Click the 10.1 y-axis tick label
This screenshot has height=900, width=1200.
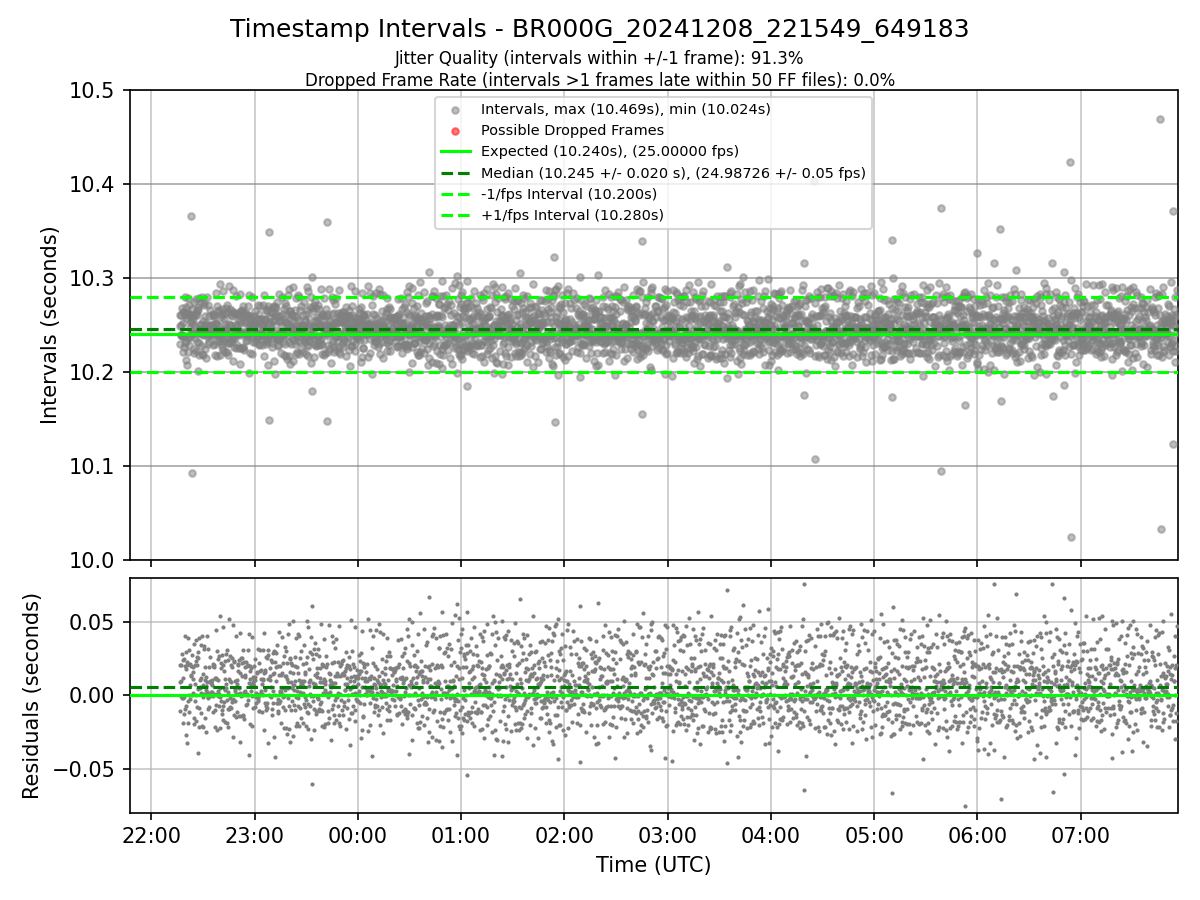pyautogui.click(x=93, y=467)
